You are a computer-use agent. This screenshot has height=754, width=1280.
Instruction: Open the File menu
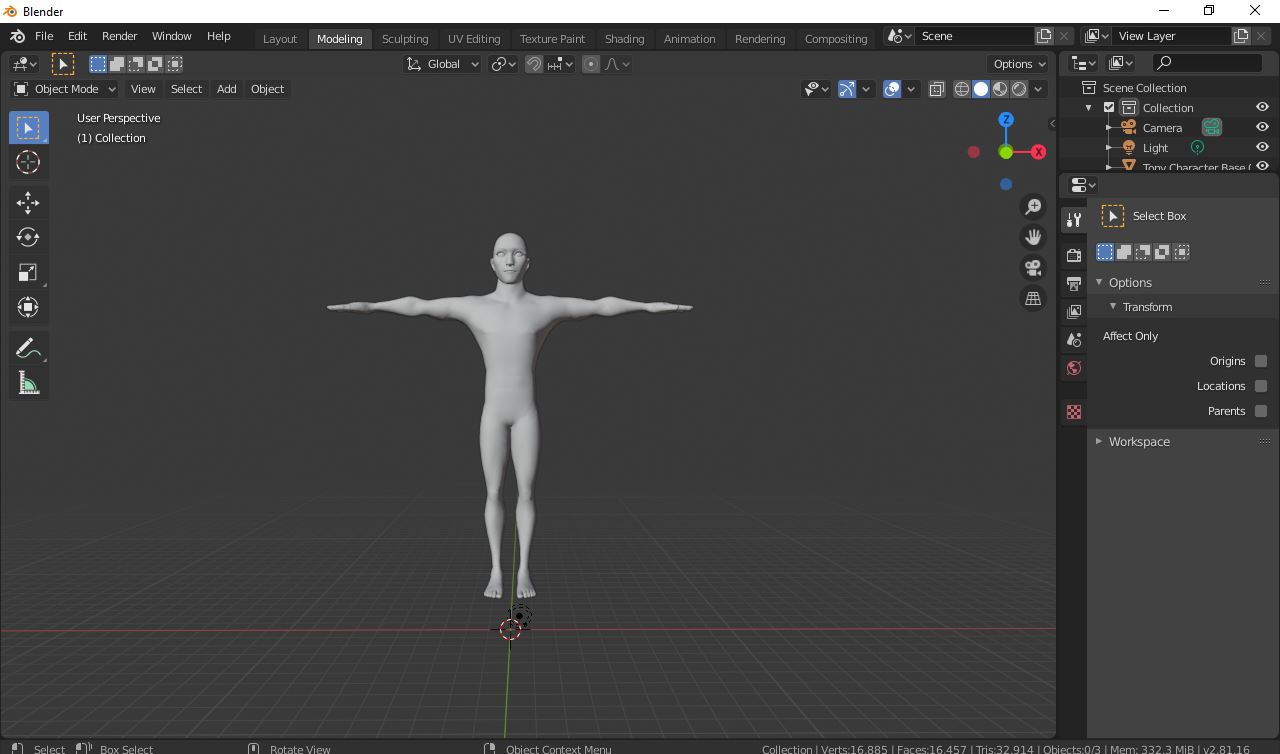[x=44, y=36]
